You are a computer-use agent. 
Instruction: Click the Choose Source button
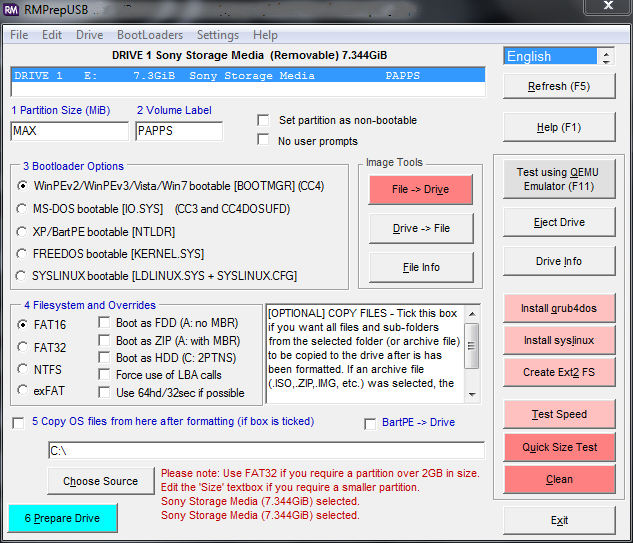click(100, 481)
